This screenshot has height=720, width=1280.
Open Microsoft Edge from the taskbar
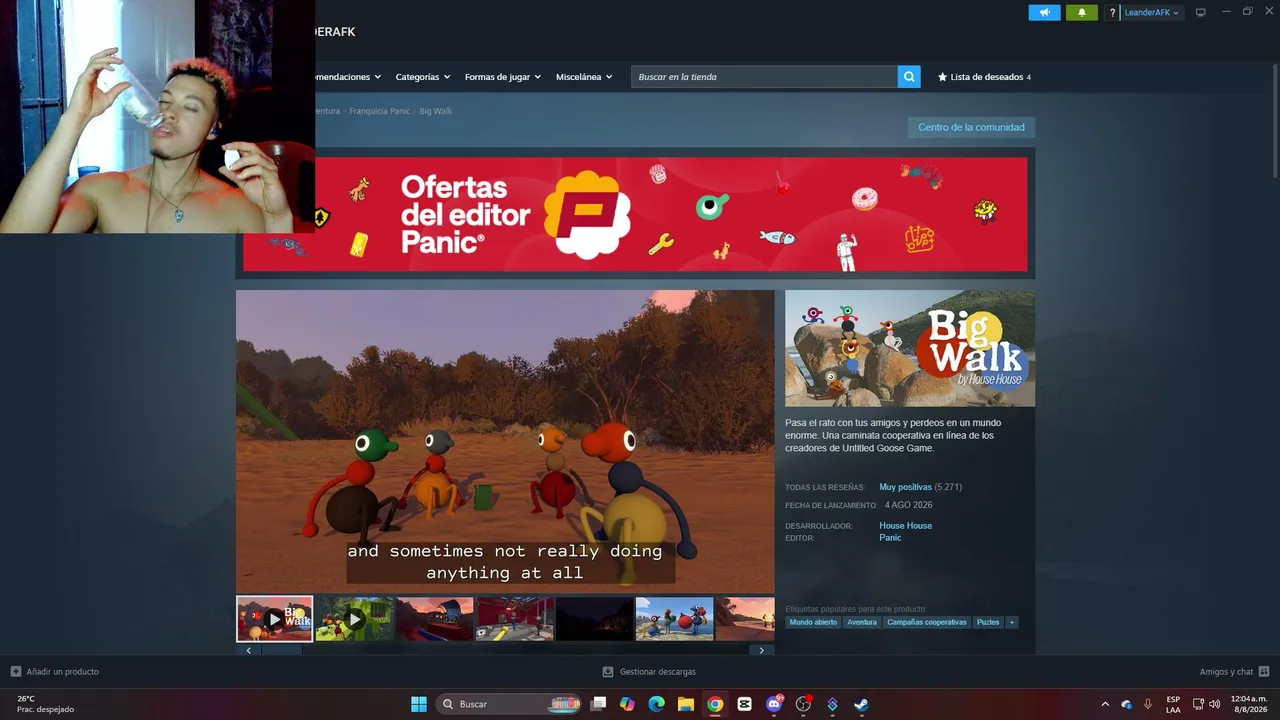coord(656,704)
